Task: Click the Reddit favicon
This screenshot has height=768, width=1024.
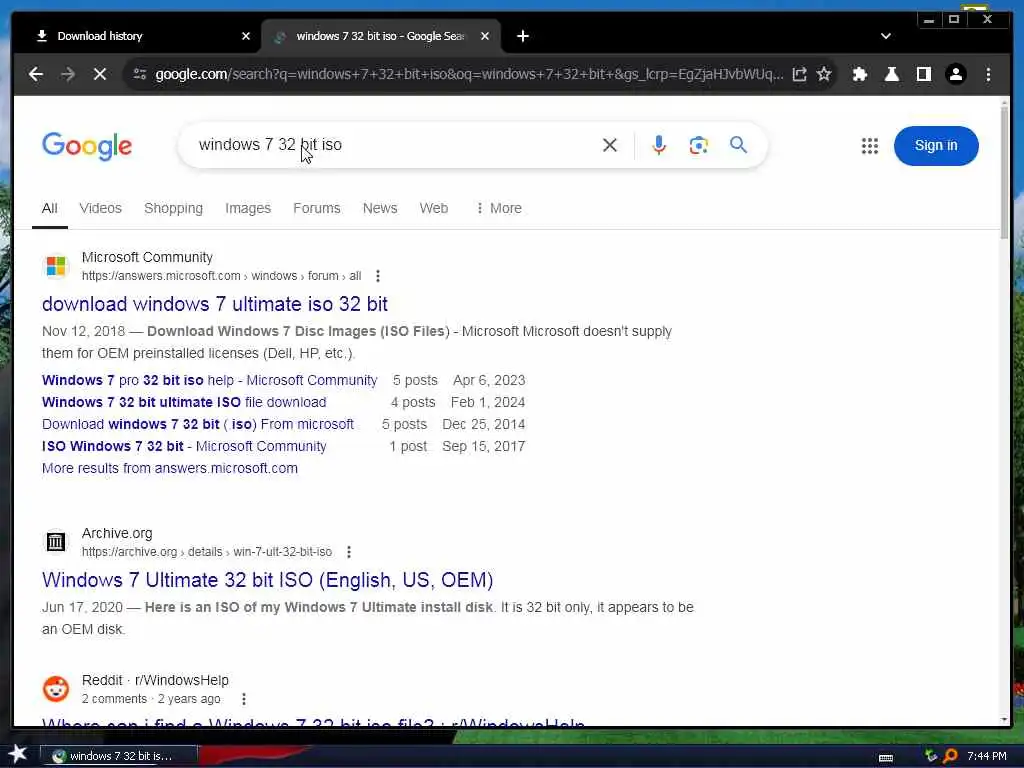Action: pyautogui.click(x=56, y=689)
